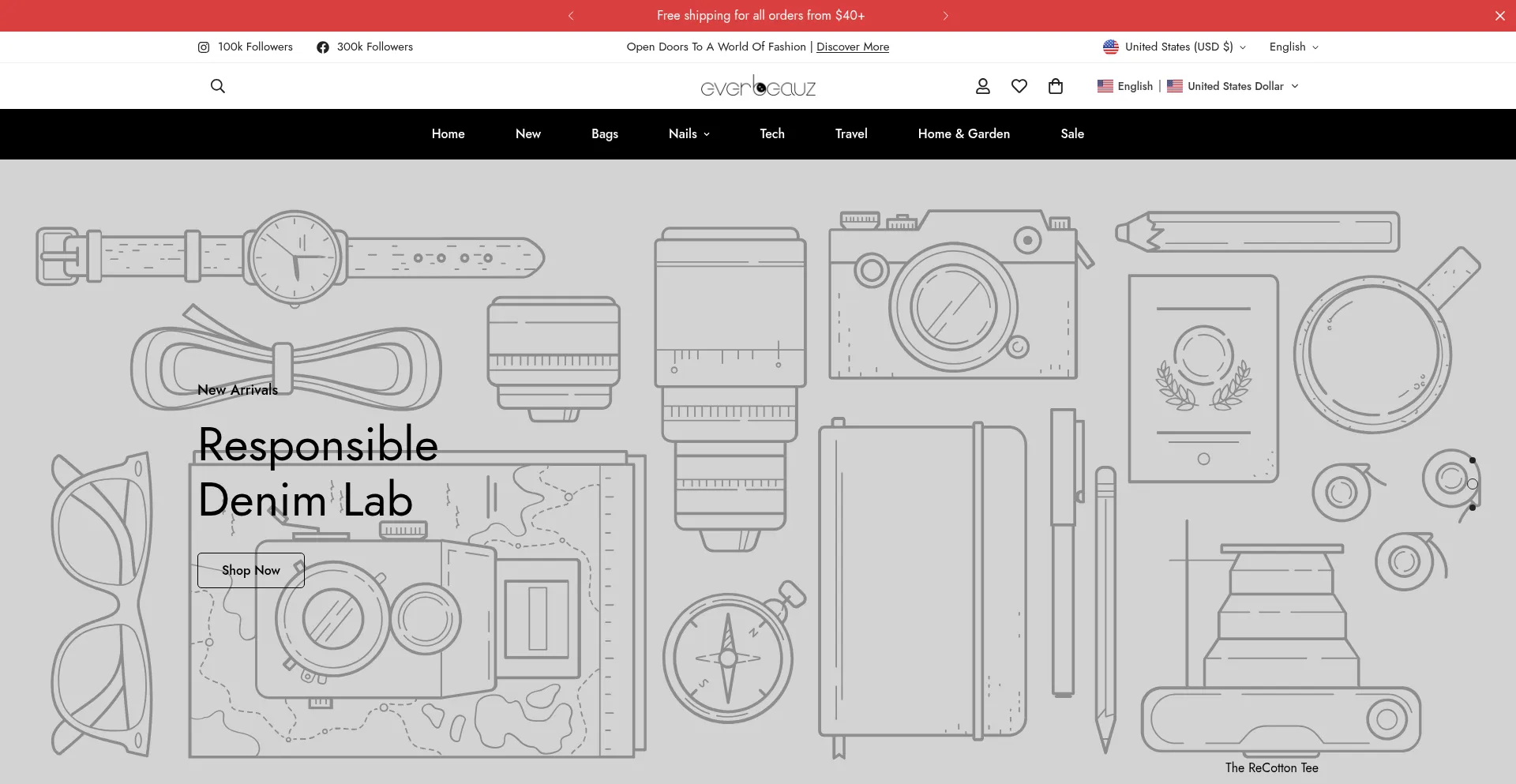Open the shopping bag cart icon

(1056, 86)
